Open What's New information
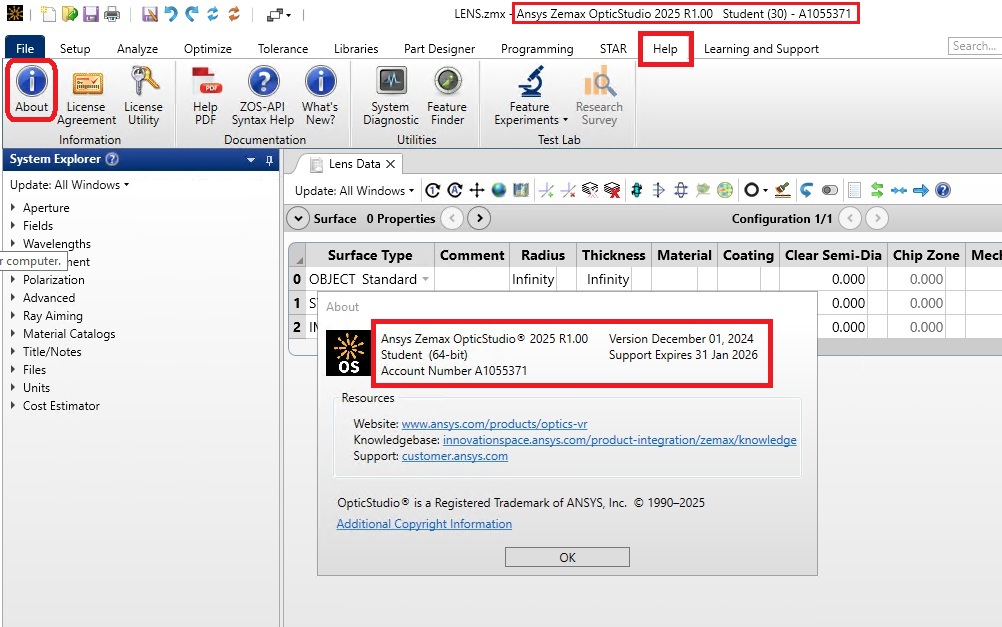This screenshot has width=1002, height=627. [x=320, y=97]
